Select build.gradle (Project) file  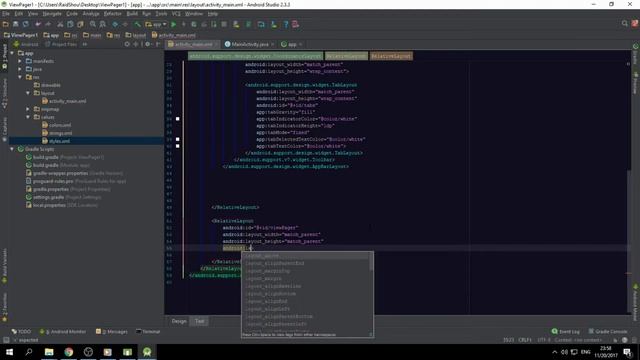[64, 157]
